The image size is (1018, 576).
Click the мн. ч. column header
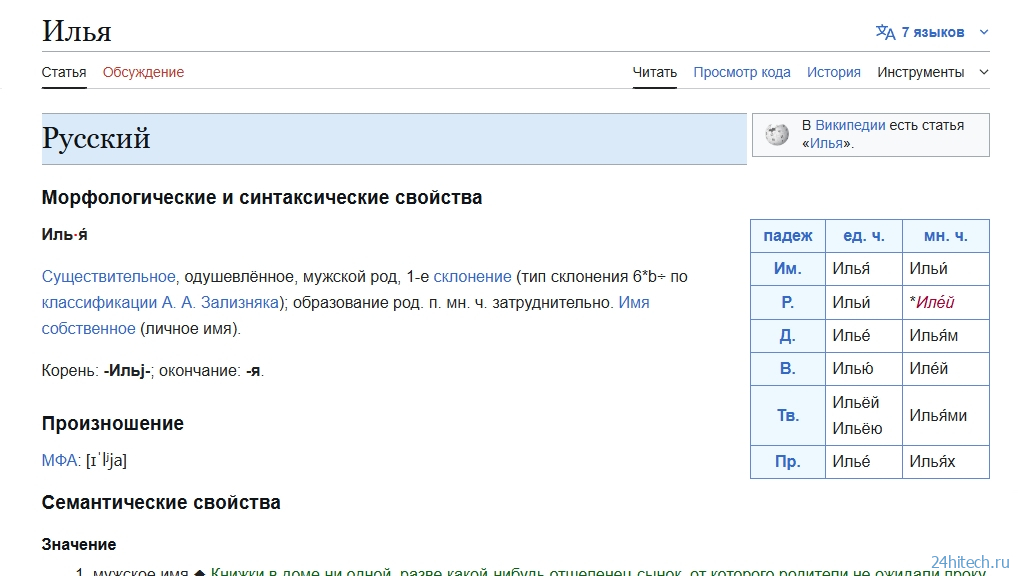[x=945, y=236]
